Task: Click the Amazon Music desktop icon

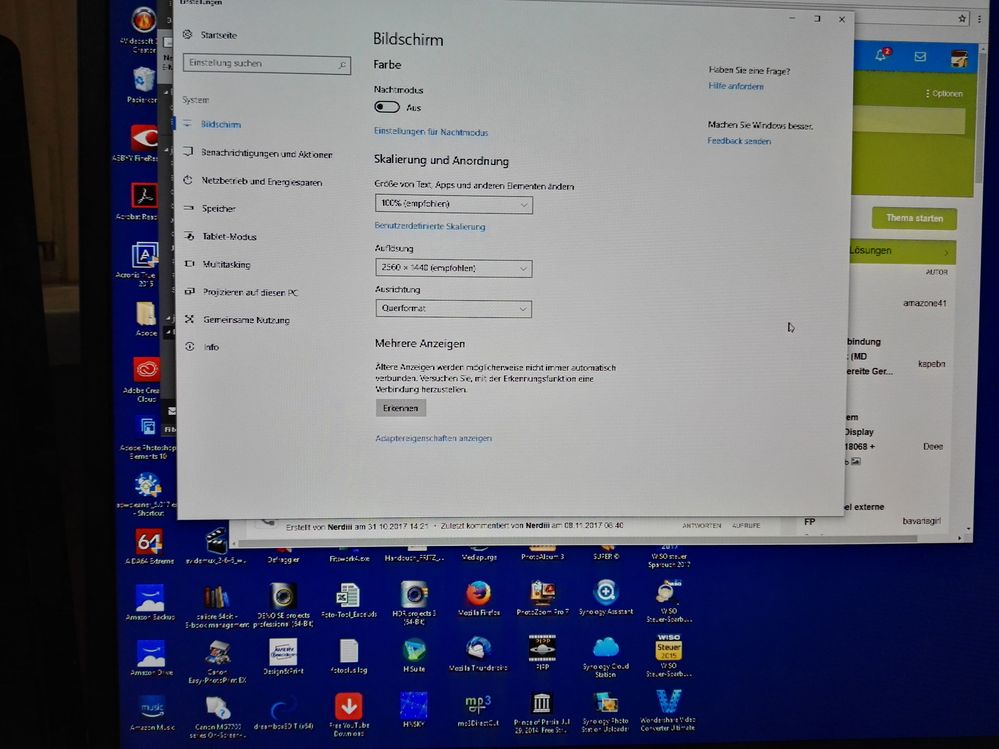Action: pos(151,707)
